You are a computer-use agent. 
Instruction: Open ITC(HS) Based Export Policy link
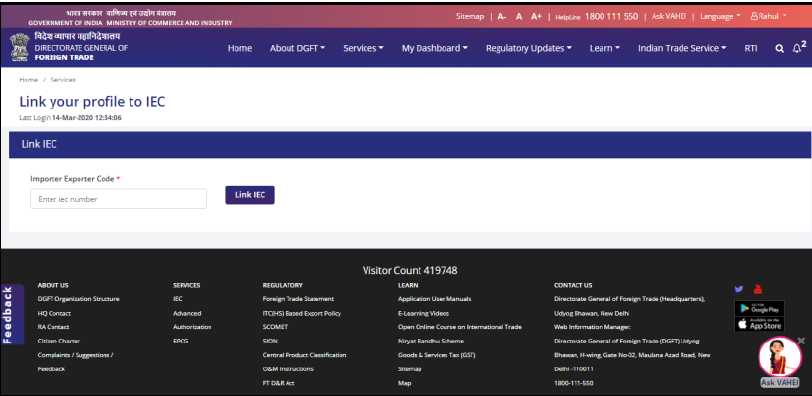click(x=302, y=314)
